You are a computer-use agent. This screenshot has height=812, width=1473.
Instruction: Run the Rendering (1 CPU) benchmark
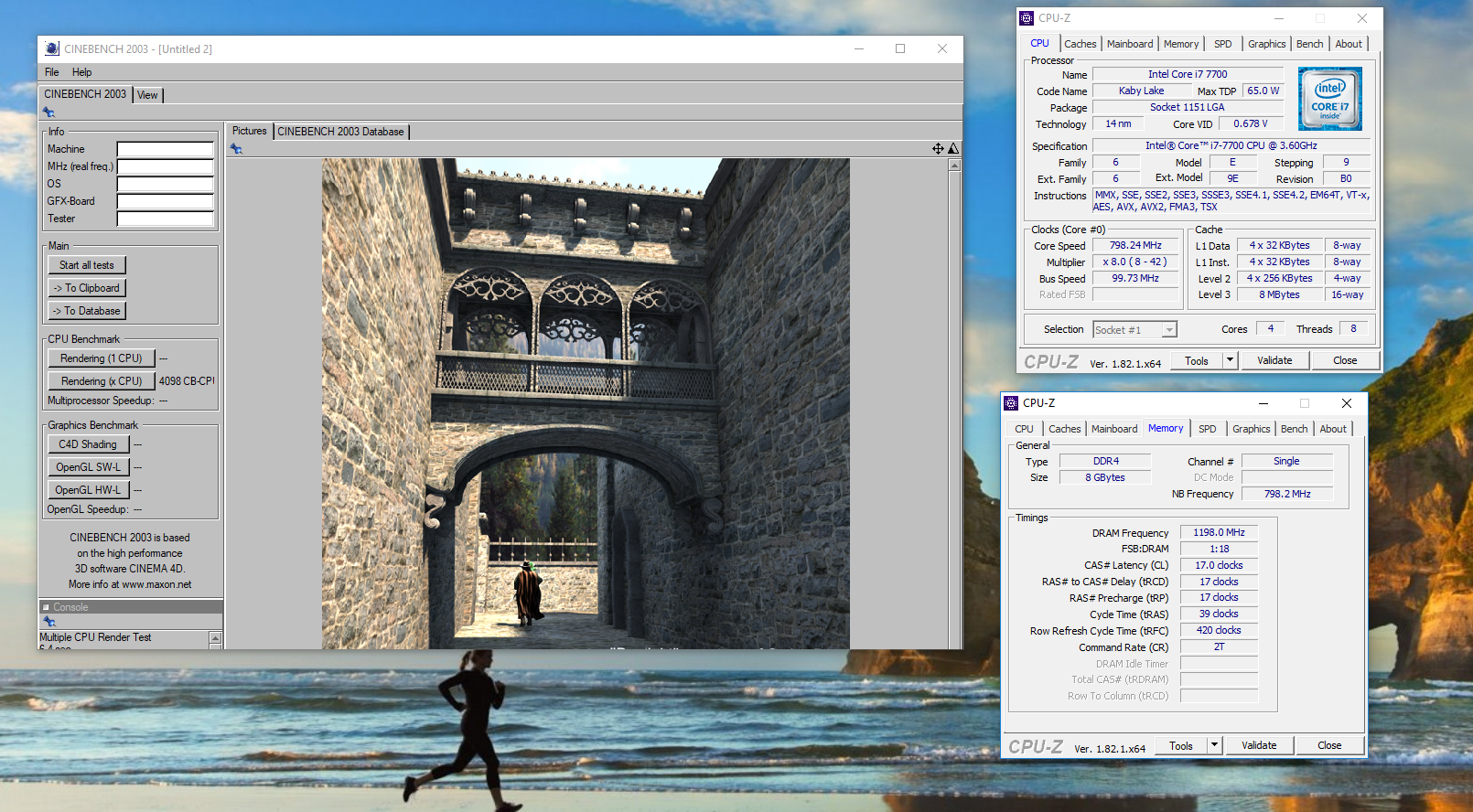point(102,358)
